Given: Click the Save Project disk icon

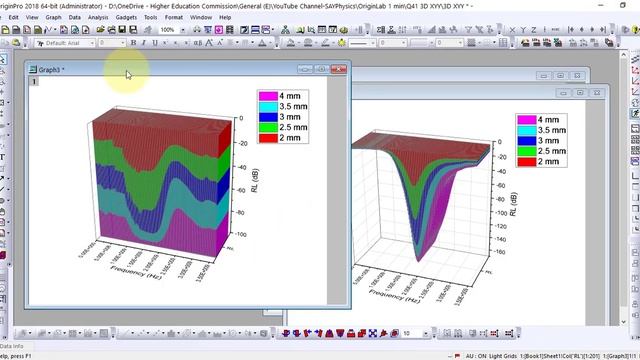Looking at the screenshot, I should [x=122, y=30].
